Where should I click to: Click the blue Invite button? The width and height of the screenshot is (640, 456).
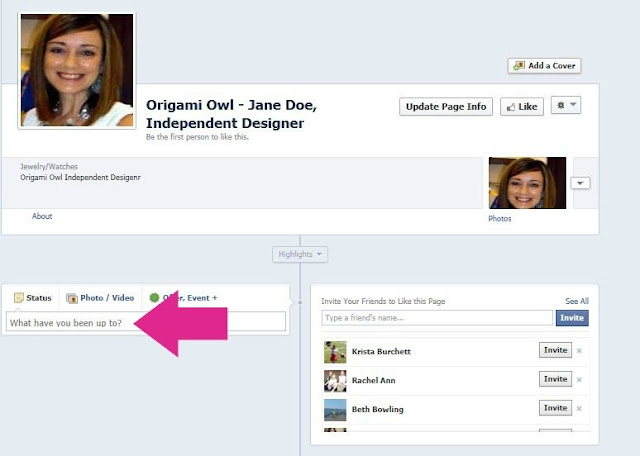572,318
